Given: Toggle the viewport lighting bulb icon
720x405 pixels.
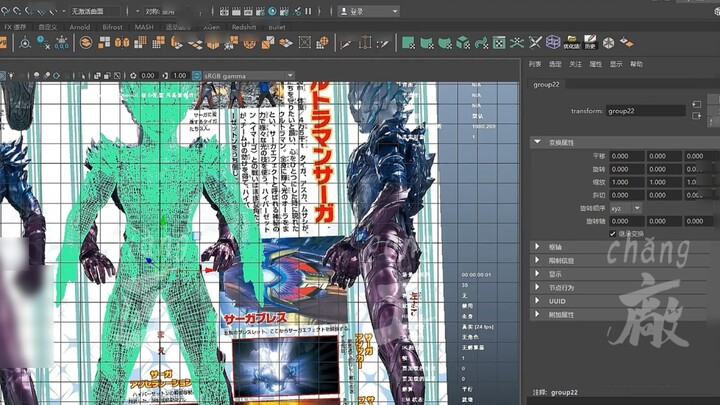Looking at the screenshot, I should tap(11, 75).
